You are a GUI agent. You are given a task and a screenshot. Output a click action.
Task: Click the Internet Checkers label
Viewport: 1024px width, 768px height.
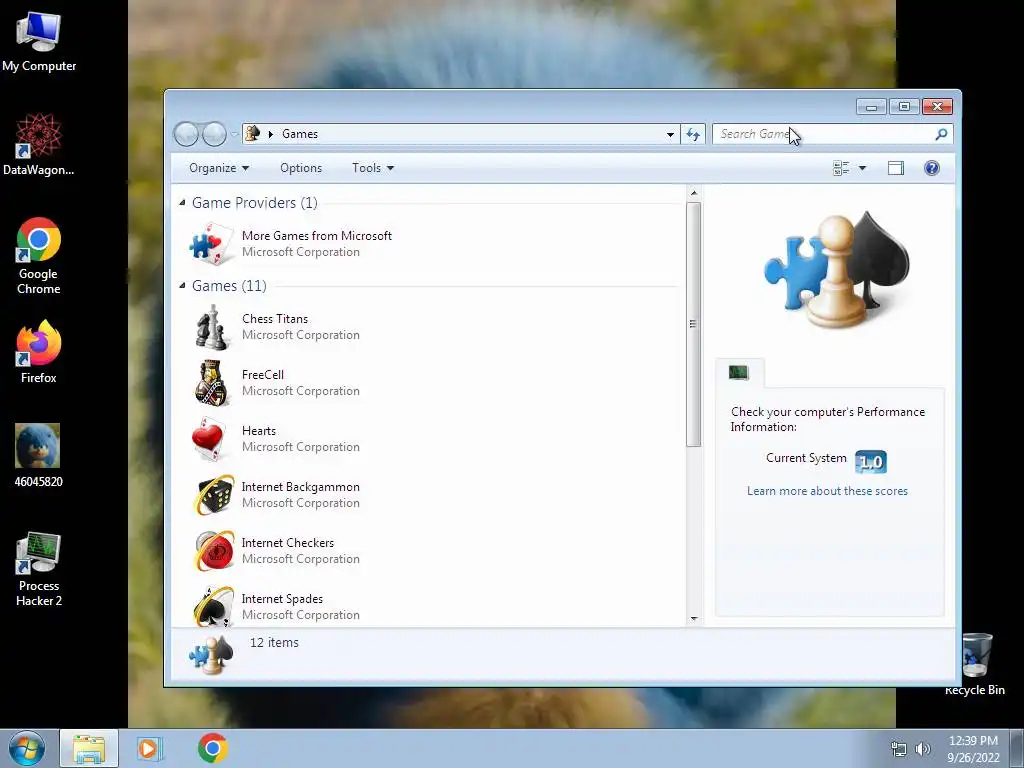click(287, 543)
